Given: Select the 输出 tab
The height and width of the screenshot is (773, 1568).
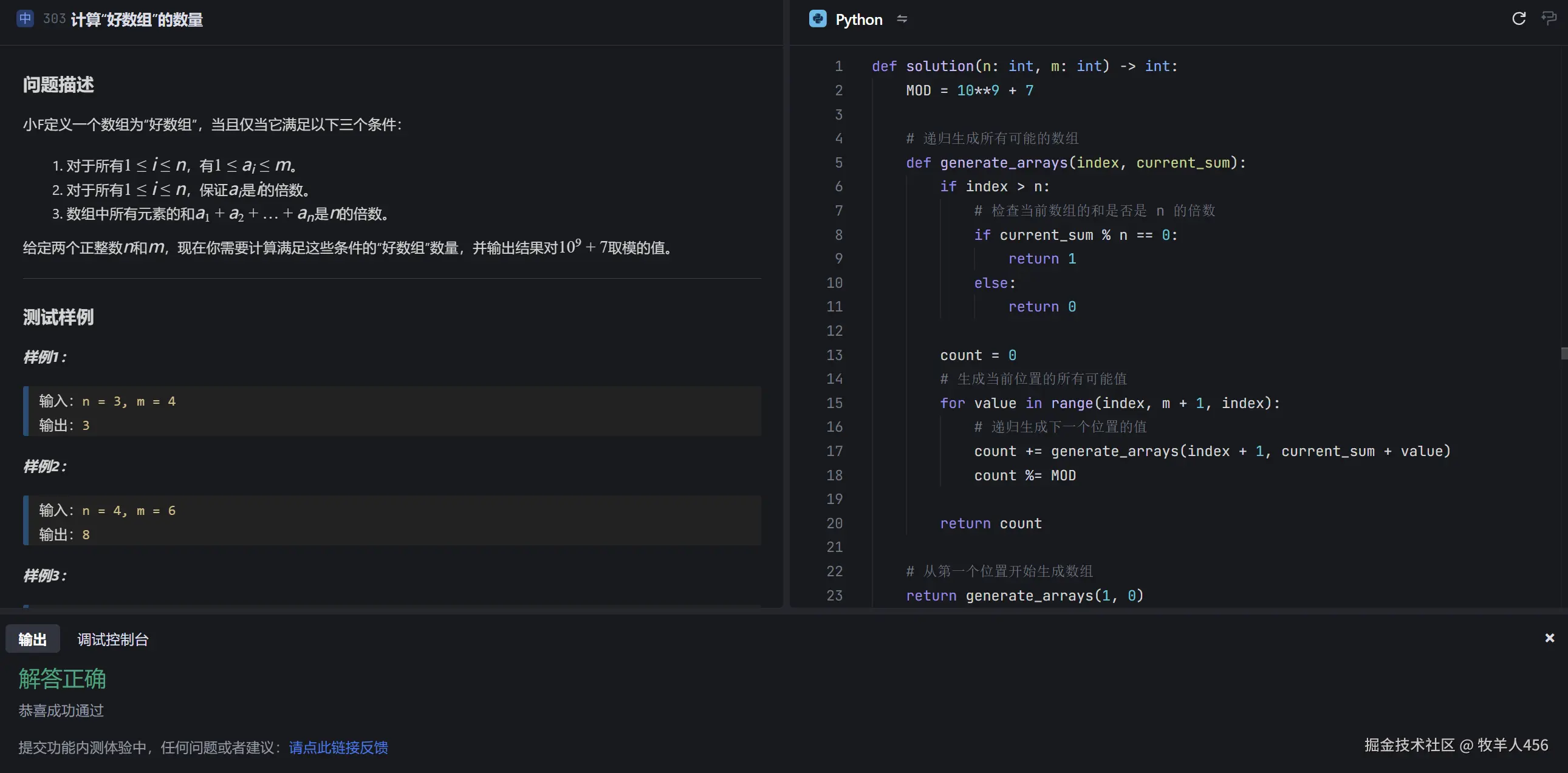Looking at the screenshot, I should pyautogui.click(x=32, y=639).
